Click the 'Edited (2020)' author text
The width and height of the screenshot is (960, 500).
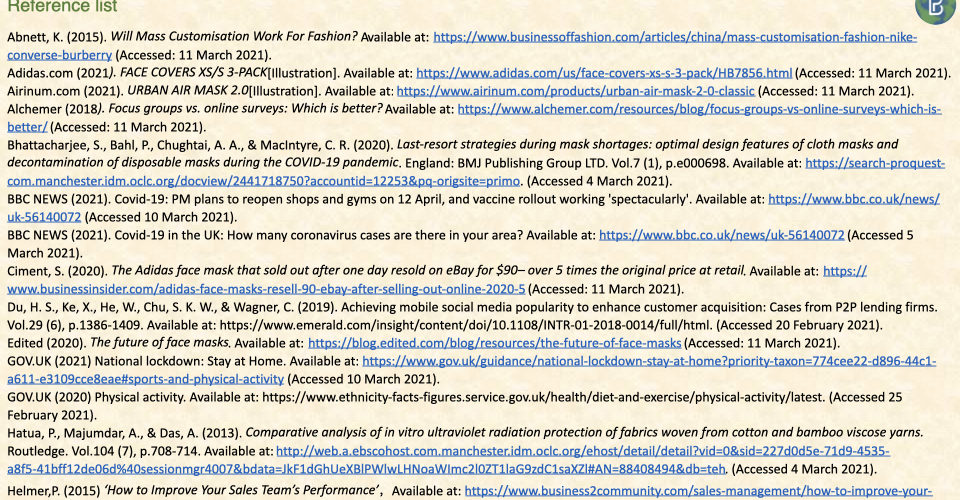click(x=47, y=343)
